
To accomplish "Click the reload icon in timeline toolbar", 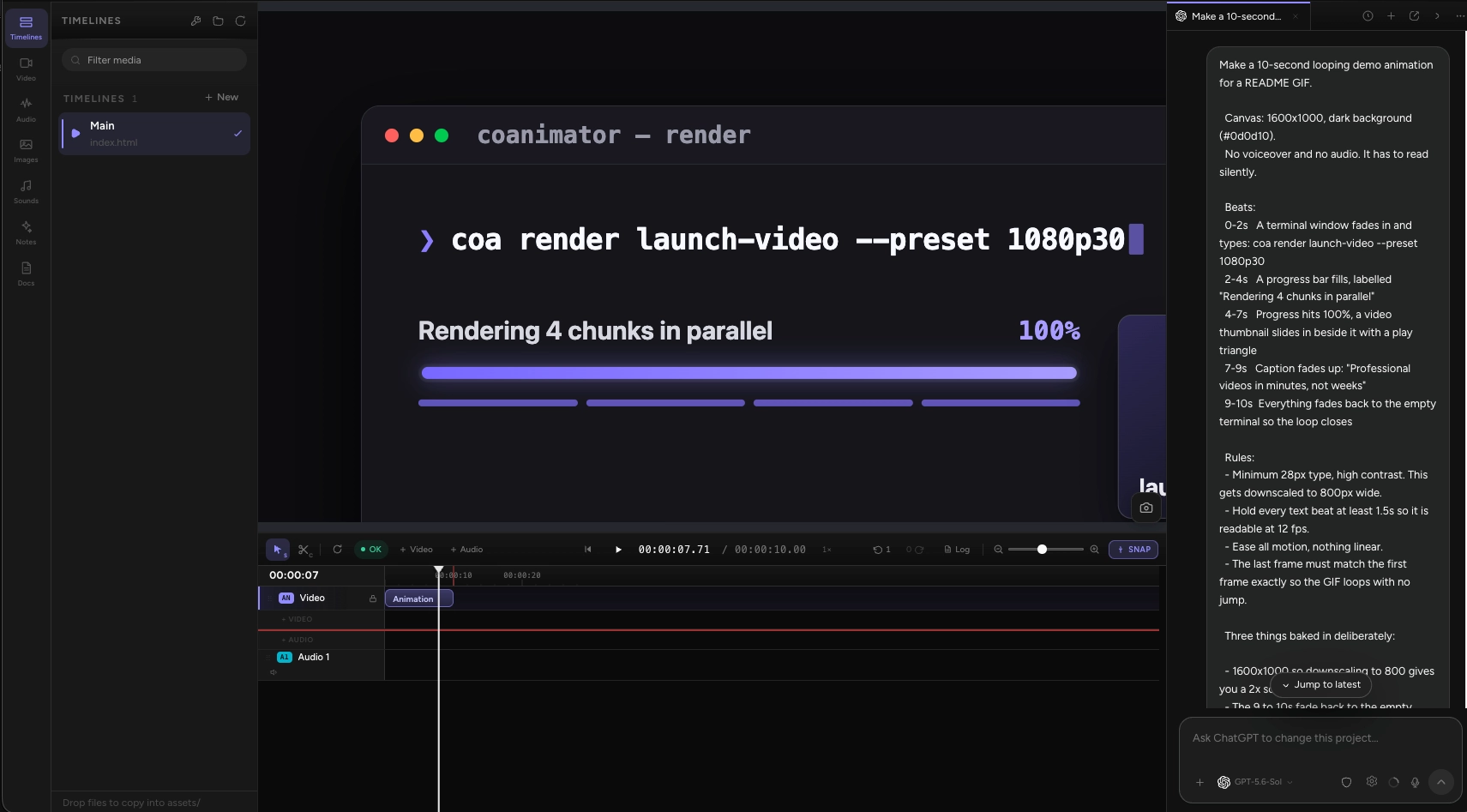I will [x=337, y=550].
